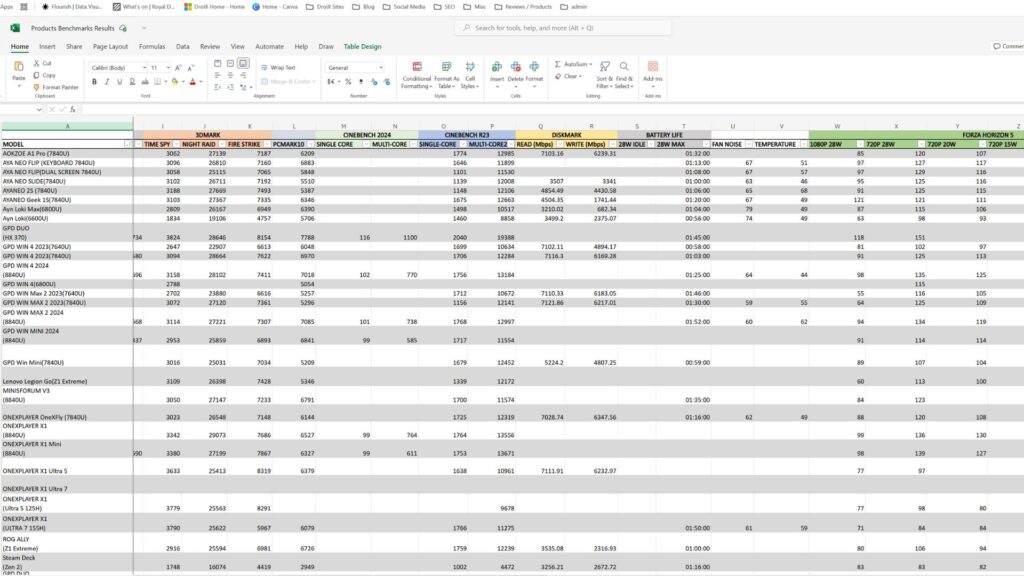The image size is (1024, 576).
Task: Toggle middle align button
Action: coord(231,63)
